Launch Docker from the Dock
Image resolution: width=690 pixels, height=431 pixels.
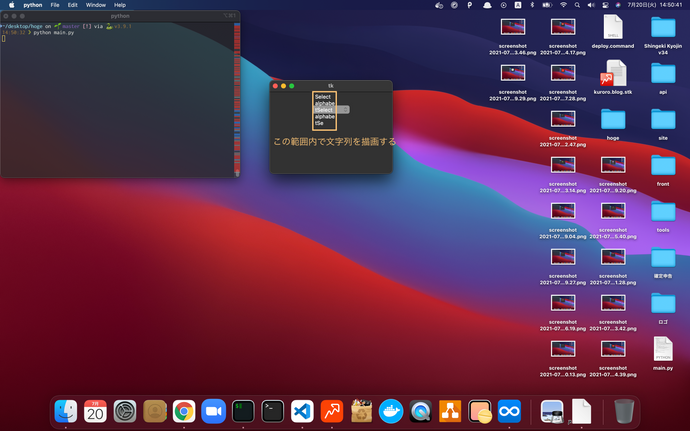point(391,411)
